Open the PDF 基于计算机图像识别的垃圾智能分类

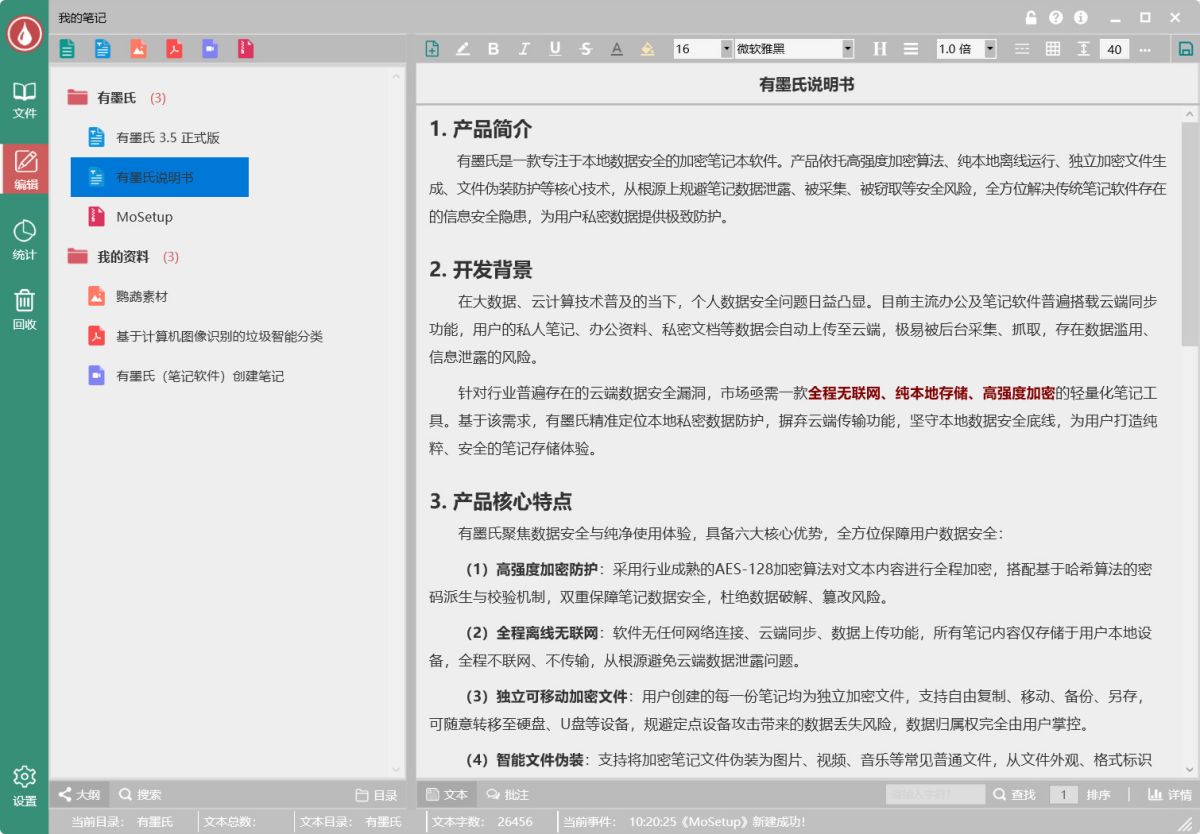click(219, 336)
